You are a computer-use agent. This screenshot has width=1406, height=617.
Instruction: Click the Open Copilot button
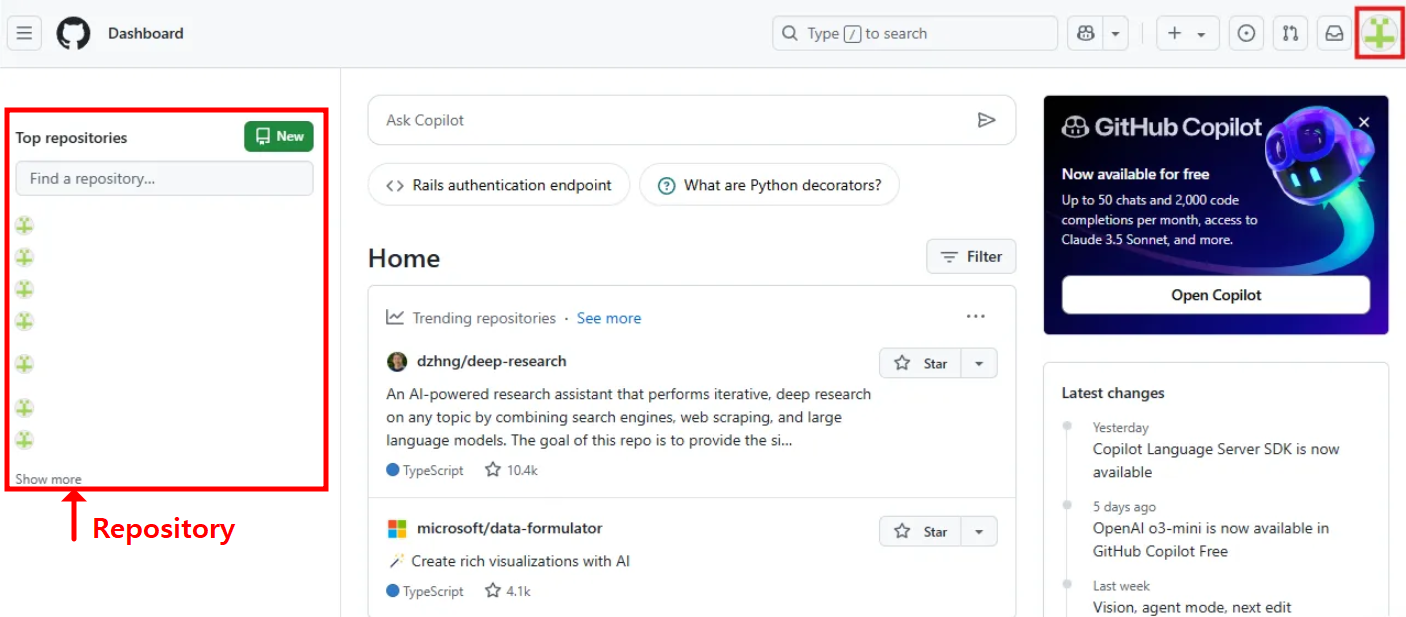(1216, 295)
